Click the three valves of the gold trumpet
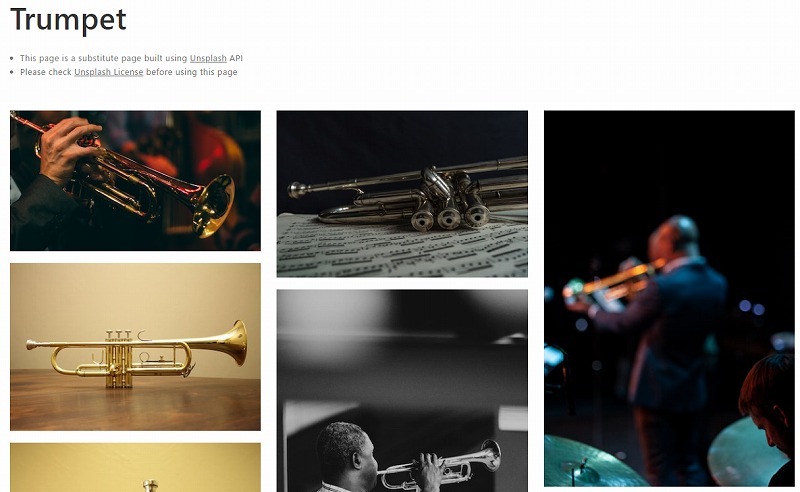This screenshot has width=800, height=492. [119, 359]
